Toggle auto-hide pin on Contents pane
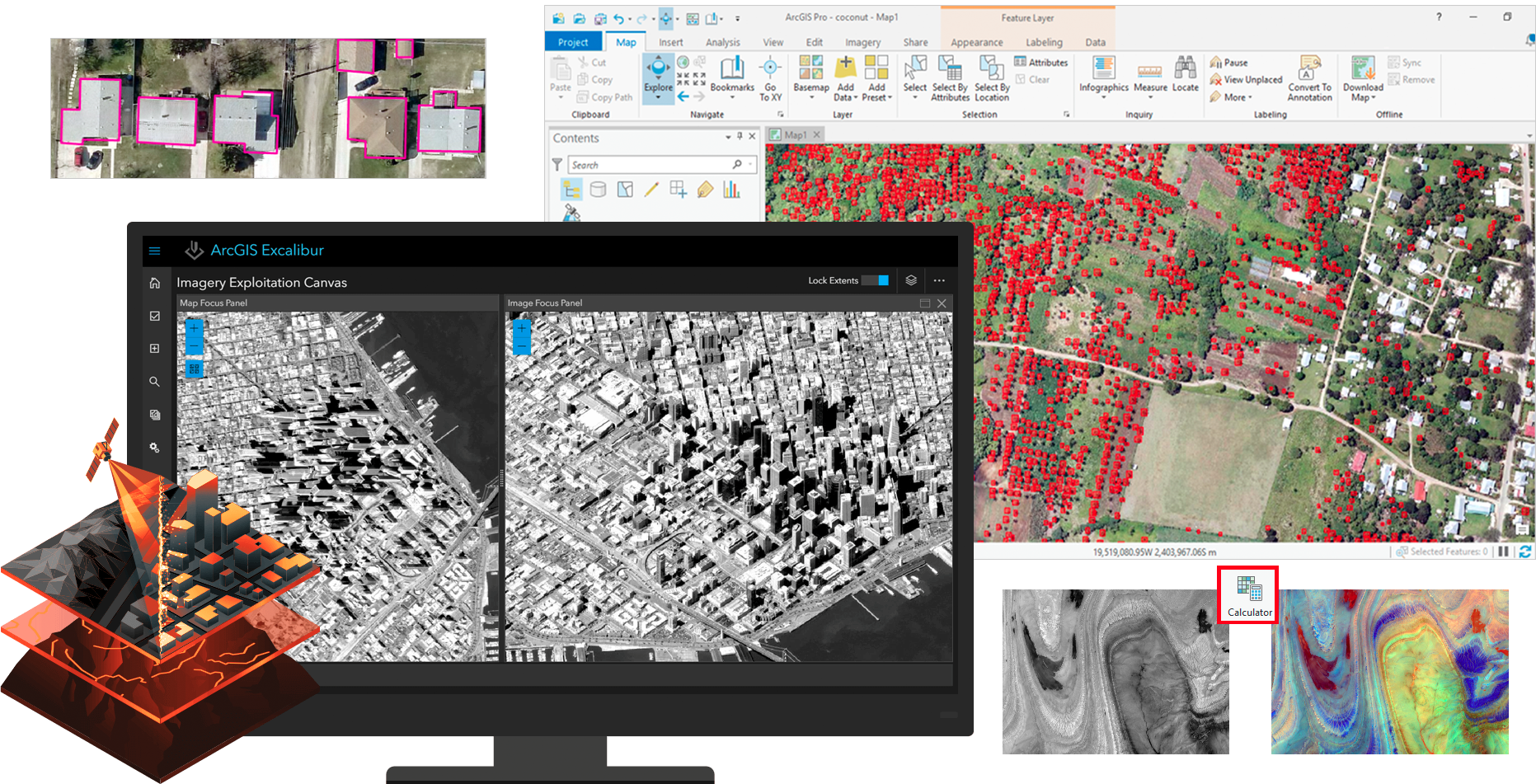Image resolution: width=1536 pixels, height=784 pixels. coord(740,137)
